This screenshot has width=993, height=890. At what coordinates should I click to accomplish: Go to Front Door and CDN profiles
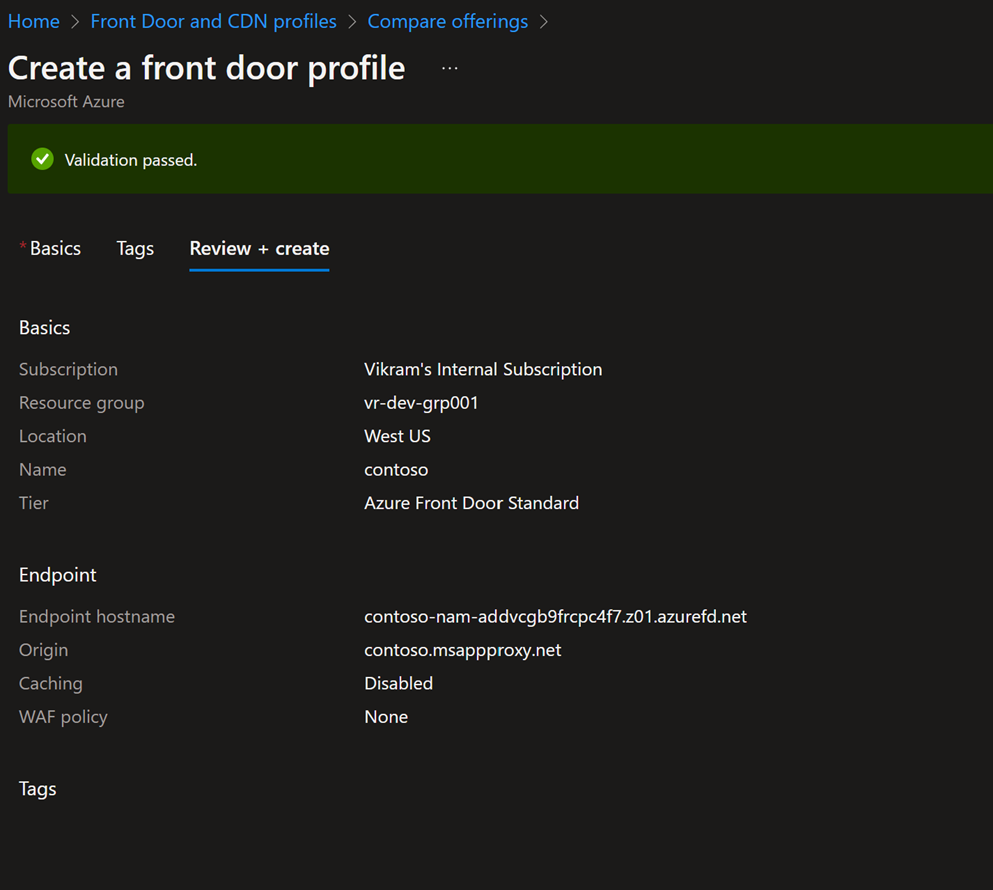[x=213, y=21]
